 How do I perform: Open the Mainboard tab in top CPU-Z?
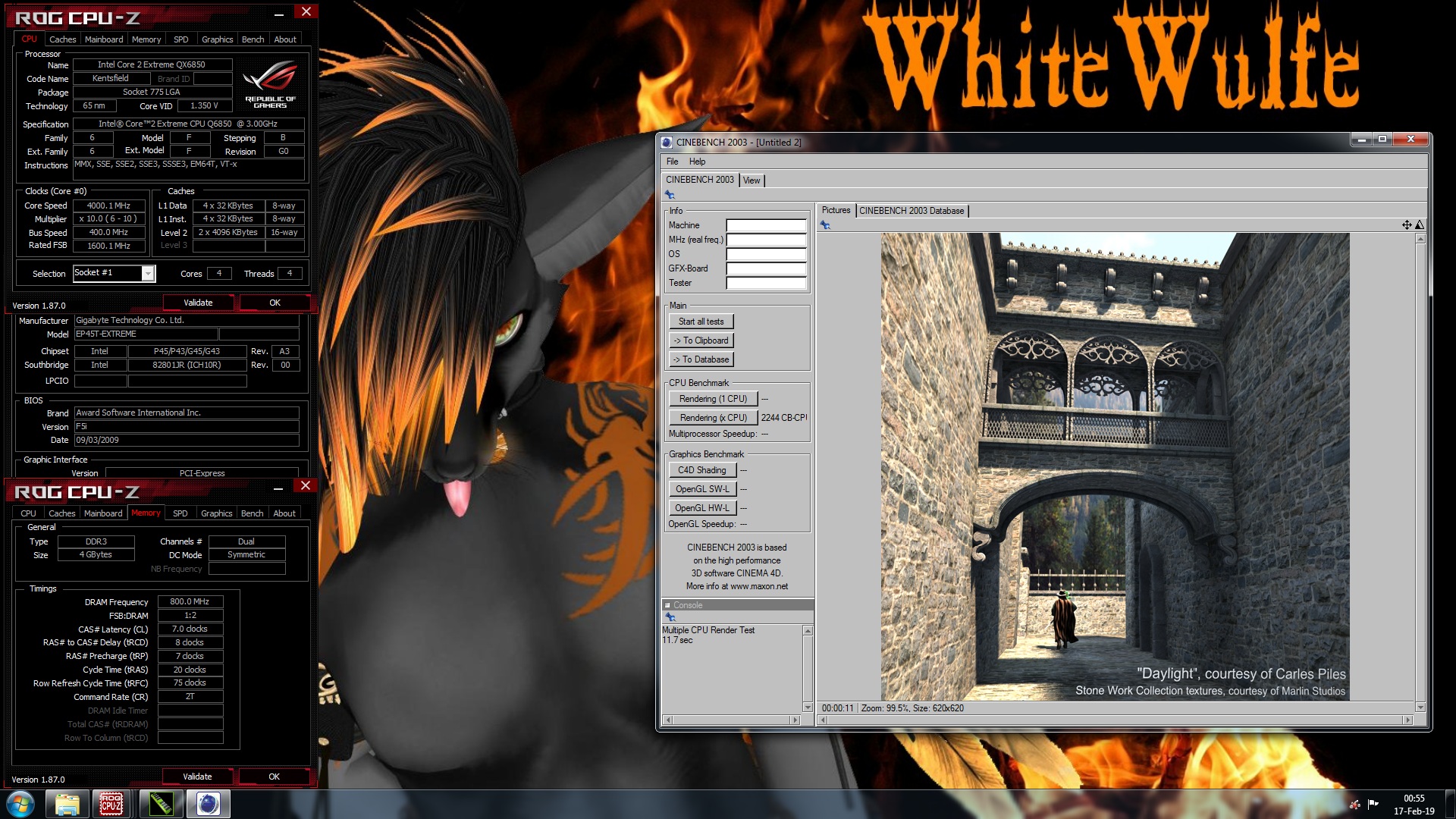(104, 39)
